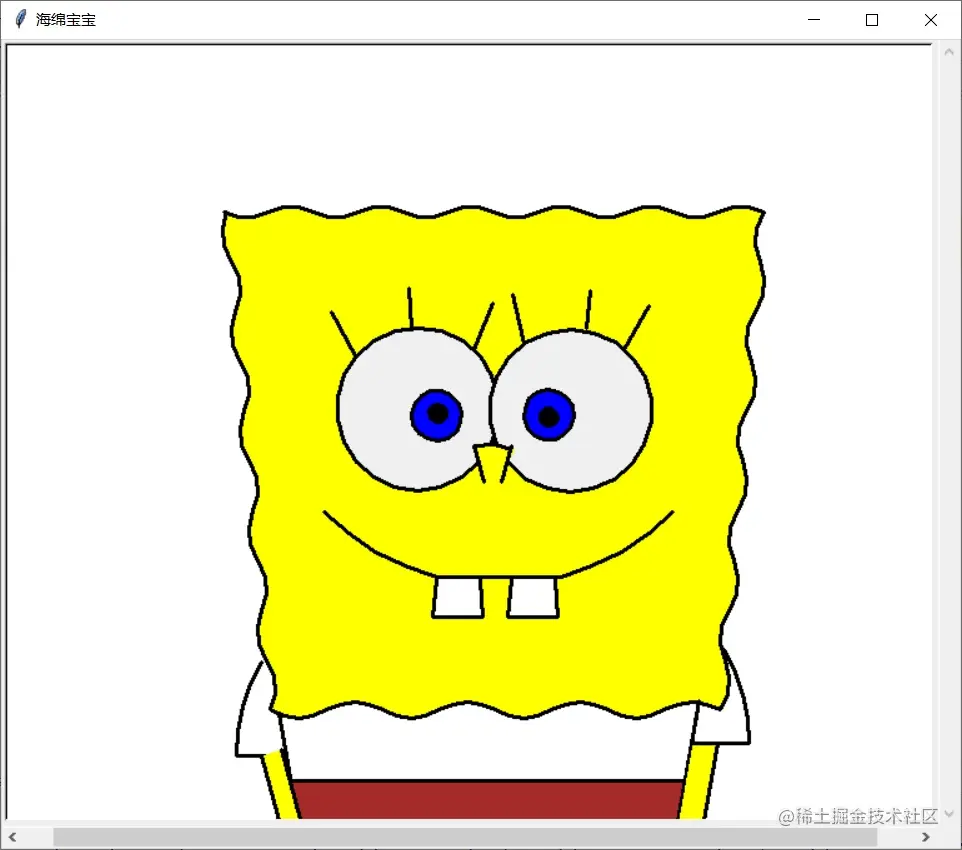Click SpongeBob's left front tooth
The height and width of the screenshot is (850, 962).
click(460, 598)
